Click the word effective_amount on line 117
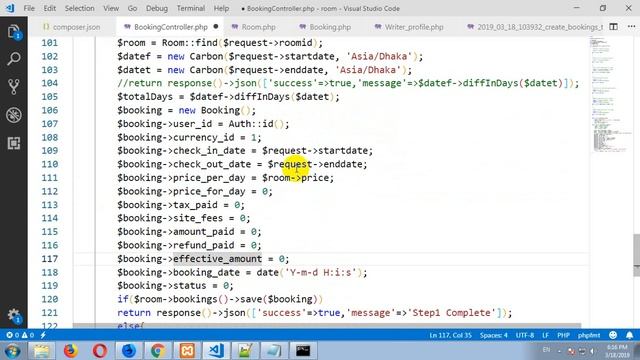This screenshot has height=360, width=640. click(218, 259)
